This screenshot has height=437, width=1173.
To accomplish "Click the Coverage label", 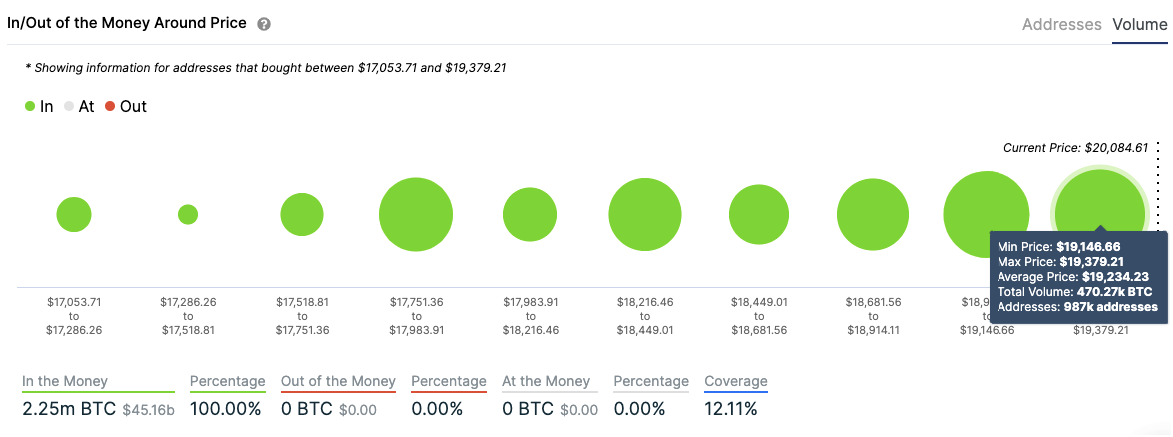I will [736, 381].
